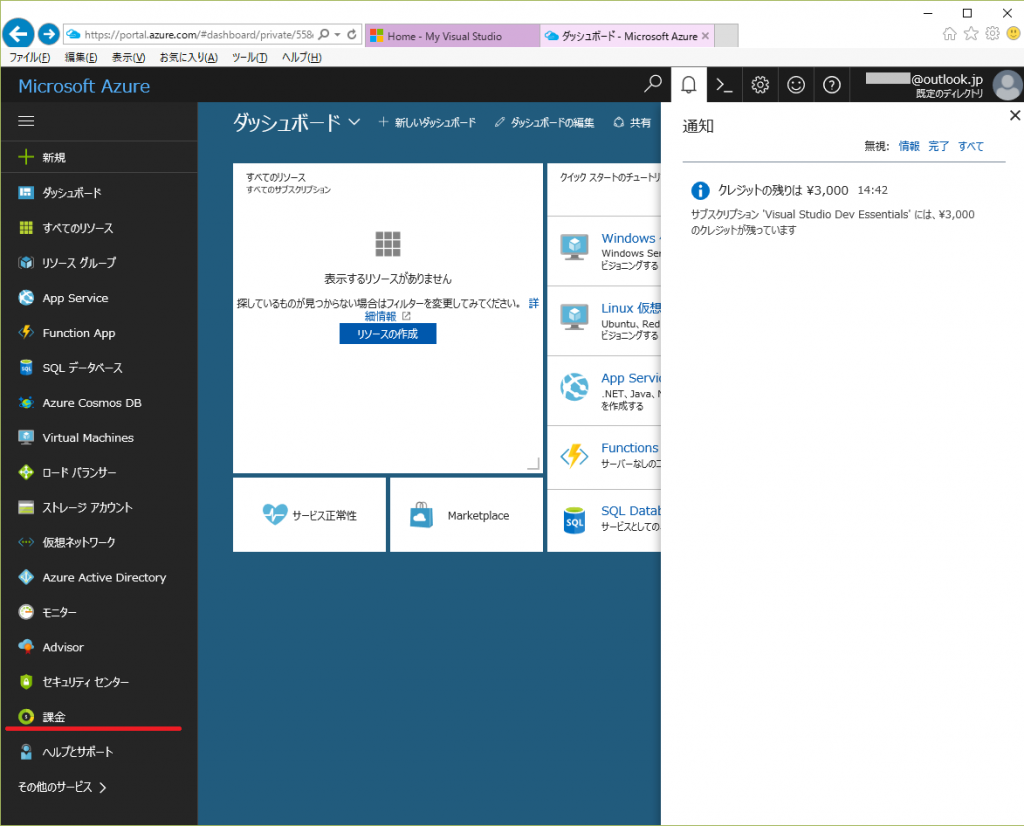
Task: Open the Functions quickstart link
Action: pyautogui.click(x=630, y=448)
